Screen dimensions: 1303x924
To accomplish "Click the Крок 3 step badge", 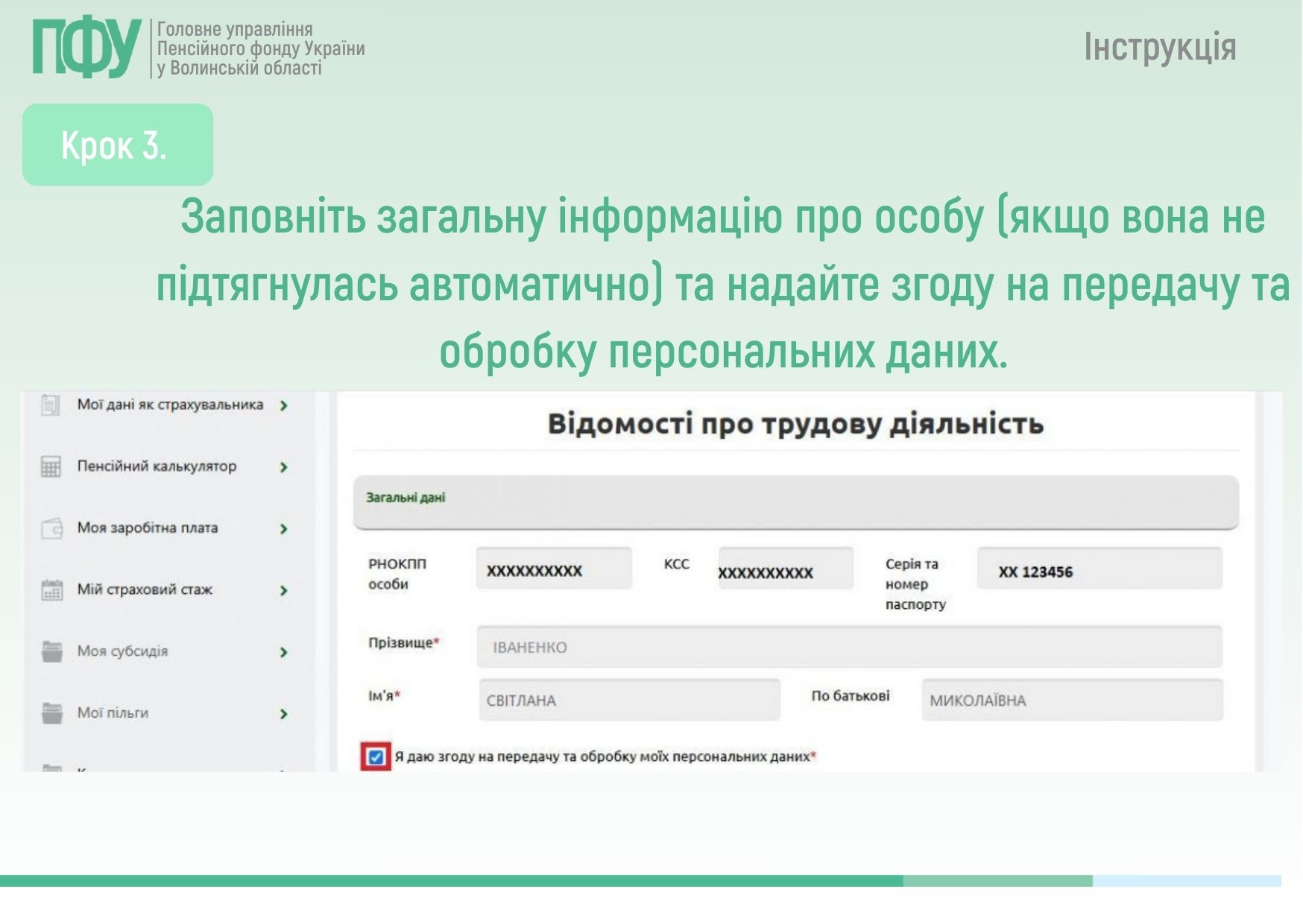I will 118,145.
